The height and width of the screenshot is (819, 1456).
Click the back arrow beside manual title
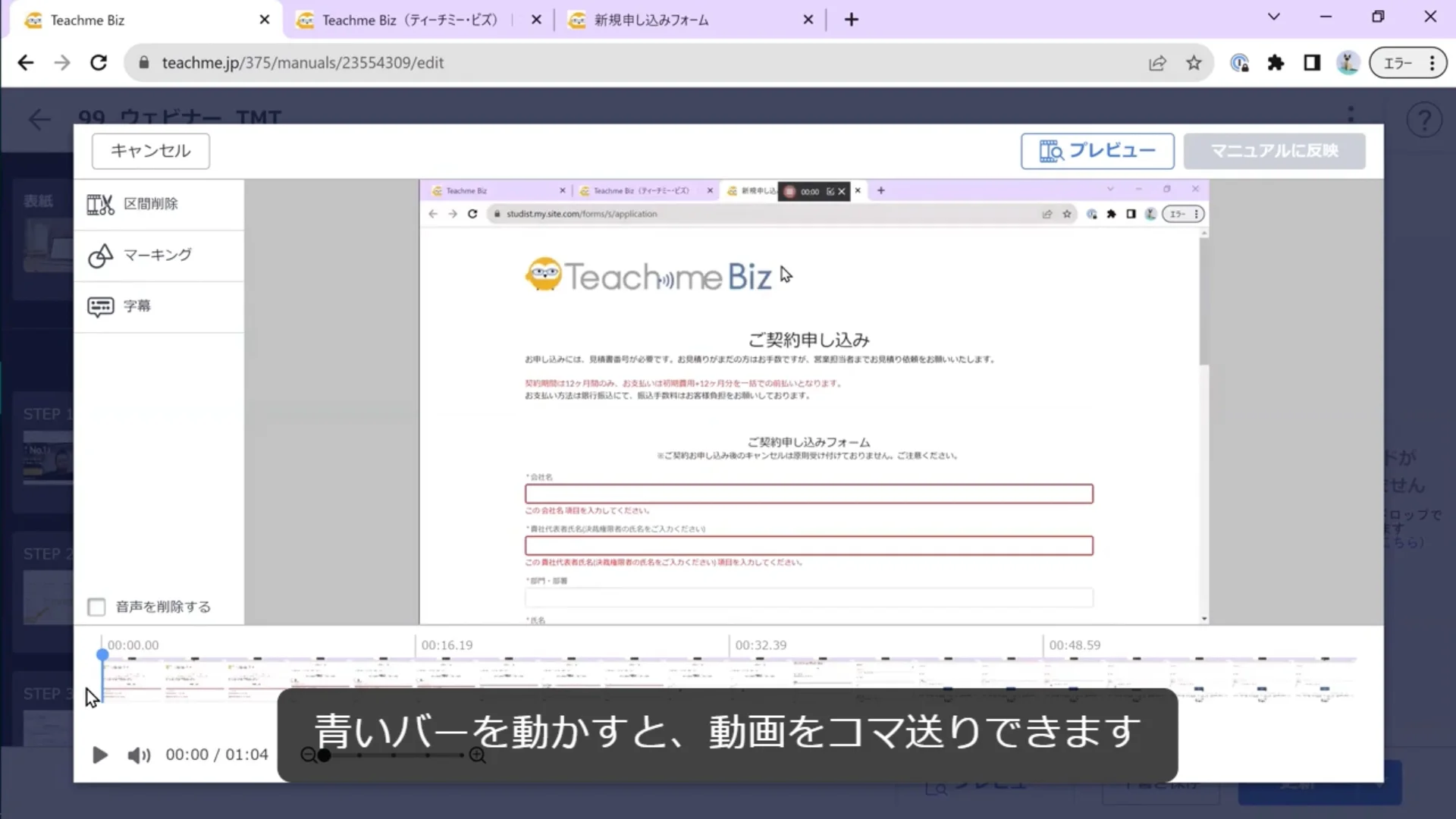click(x=39, y=120)
